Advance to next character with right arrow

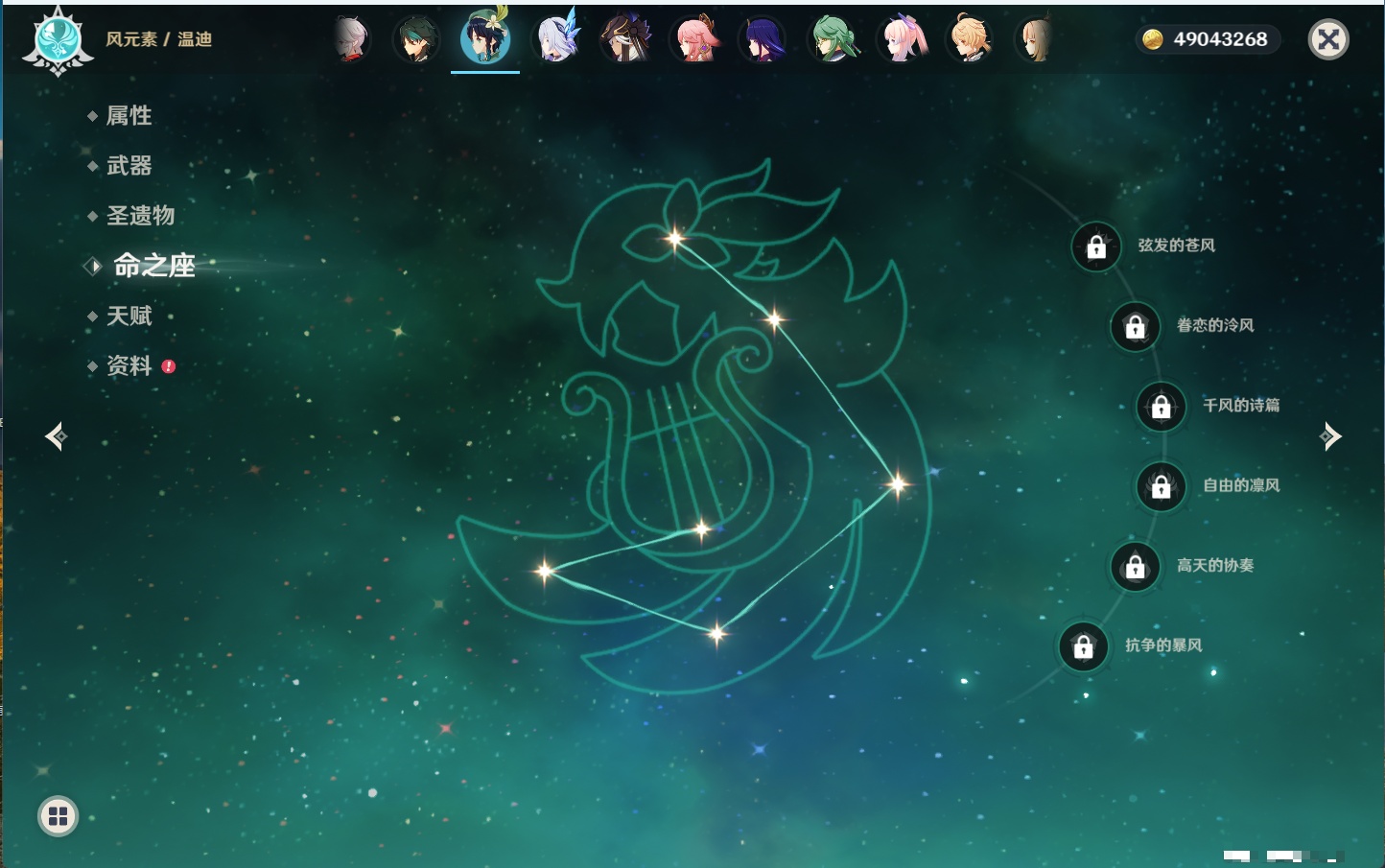tap(1330, 436)
